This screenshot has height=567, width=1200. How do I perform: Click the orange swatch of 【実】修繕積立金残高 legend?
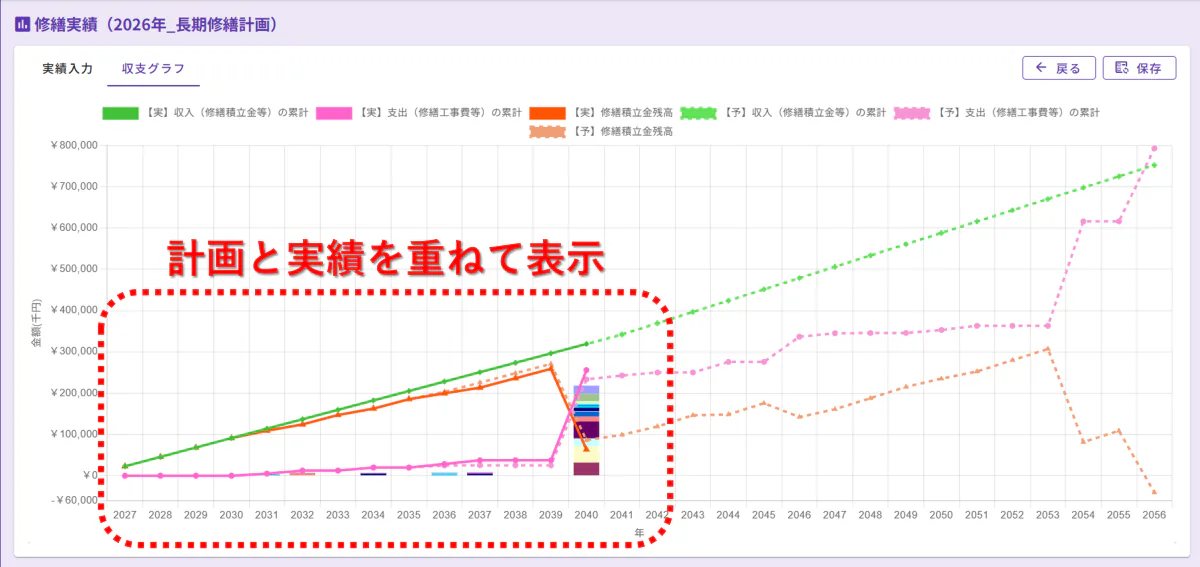tap(549, 113)
